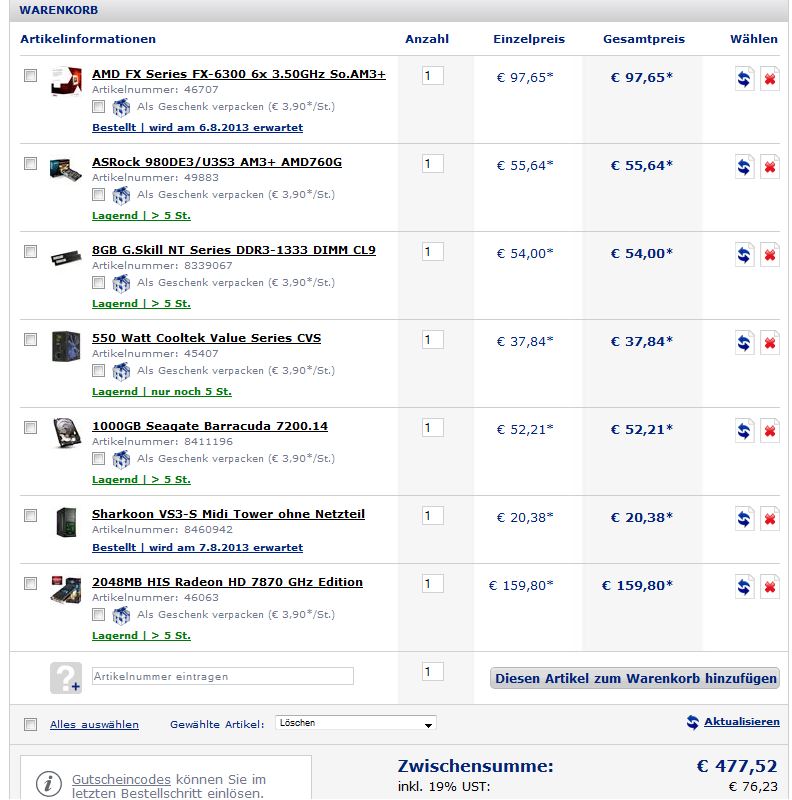Open the 2048MB HIS Radeon HD 7870 link
Screen dimensions: 792x800
tap(228, 582)
